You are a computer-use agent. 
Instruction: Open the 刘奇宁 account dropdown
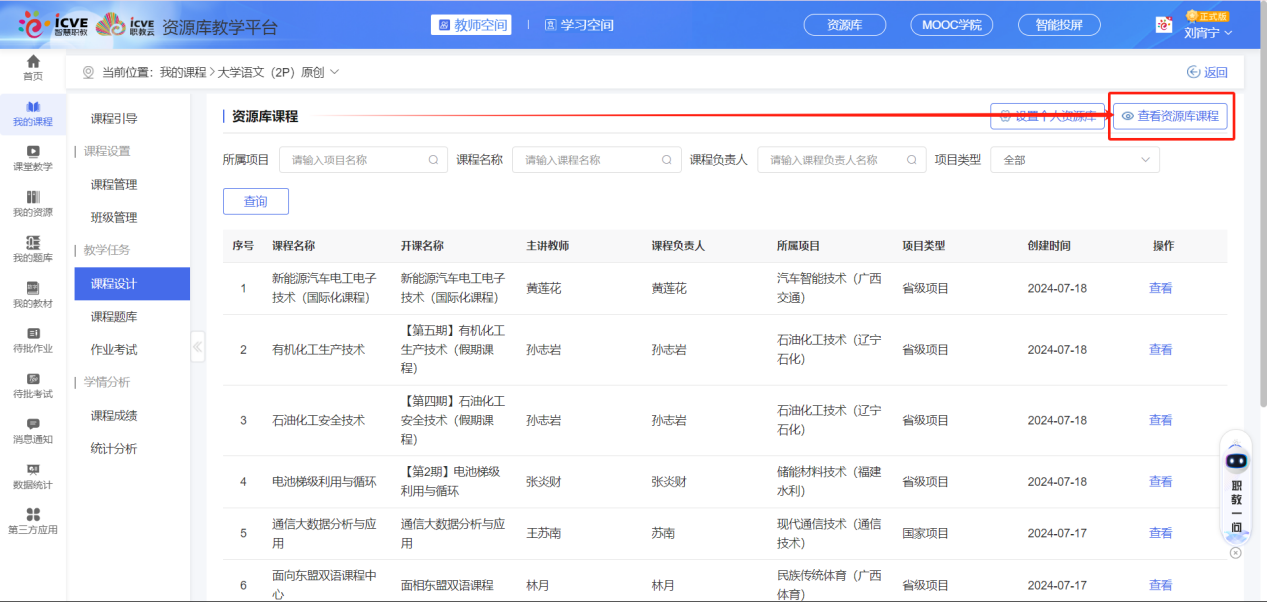pos(1208,32)
